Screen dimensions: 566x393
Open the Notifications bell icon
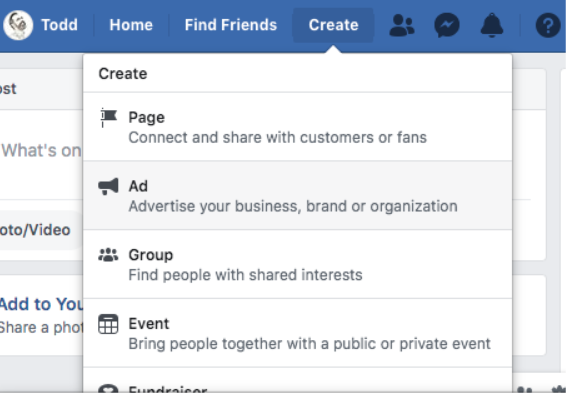point(492,25)
